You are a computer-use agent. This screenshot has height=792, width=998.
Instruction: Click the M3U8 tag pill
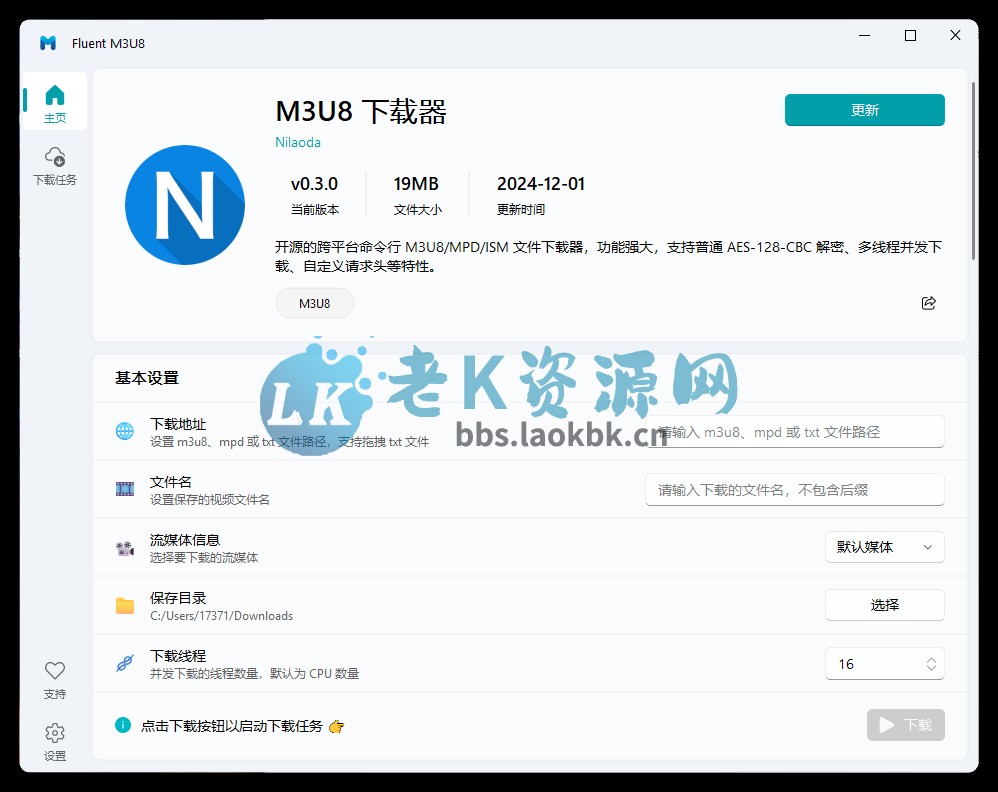(x=314, y=304)
